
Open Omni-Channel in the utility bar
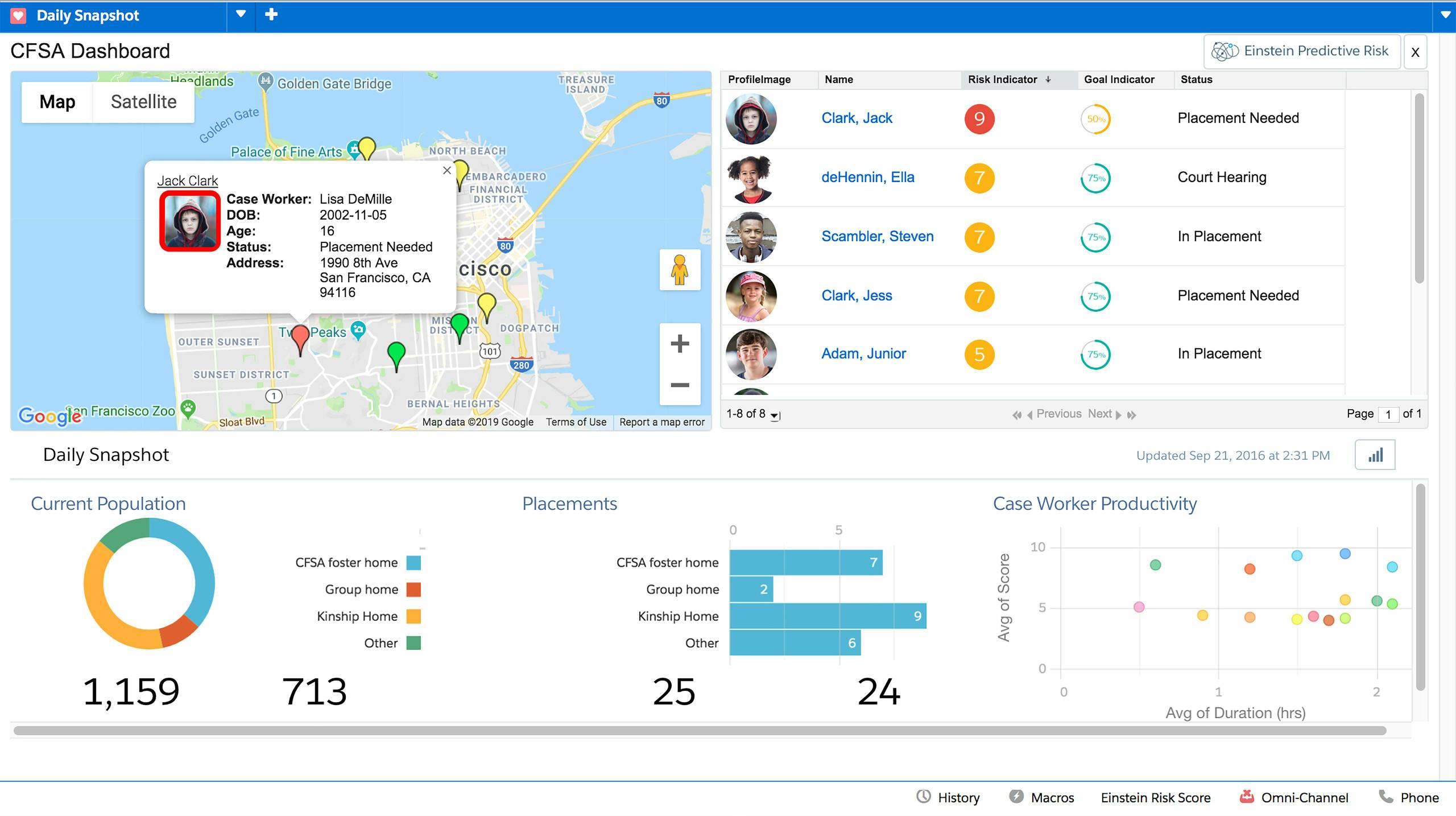(1294, 797)
